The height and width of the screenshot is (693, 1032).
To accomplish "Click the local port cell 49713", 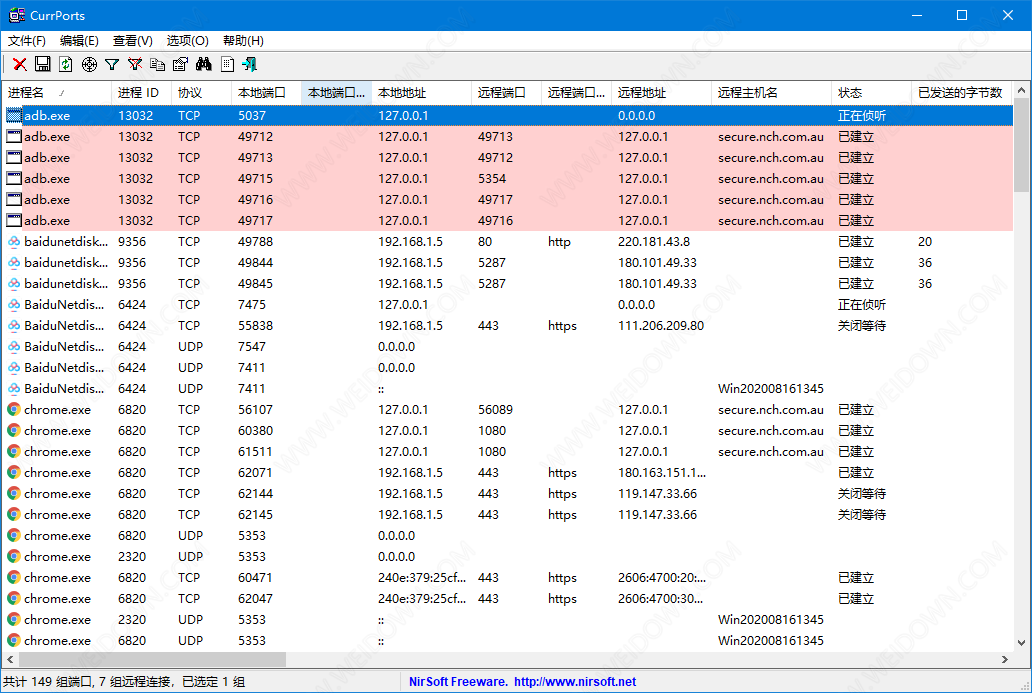I will 255,158.
